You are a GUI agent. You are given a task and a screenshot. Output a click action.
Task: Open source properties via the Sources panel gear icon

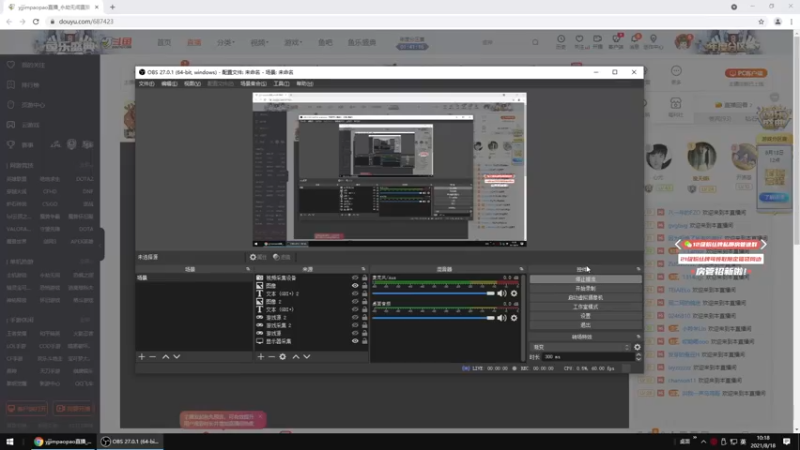(x=283, y=357)
